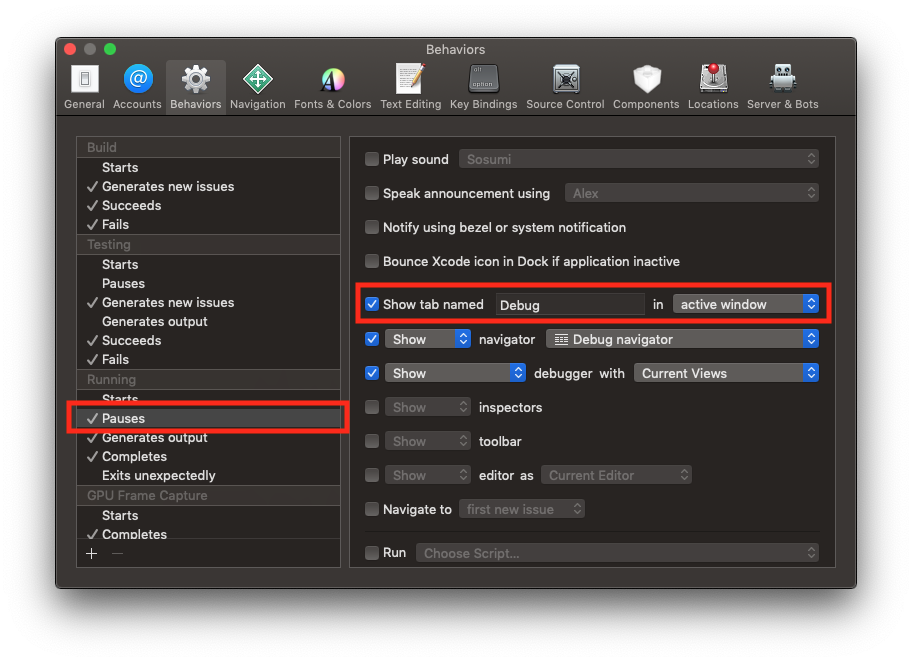The image size is (912, 662).
Task: Open Source Control preferences
Action: pyautogui.click(x=565, y=85)
